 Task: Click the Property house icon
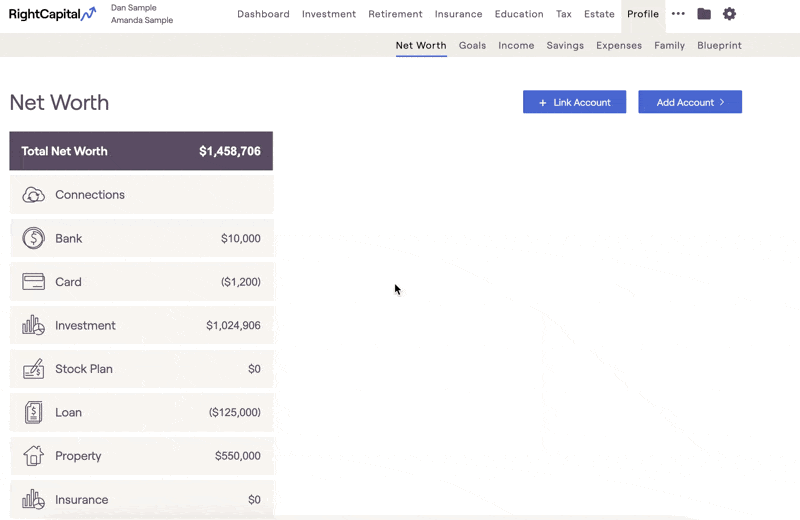[x=33, y=456]
